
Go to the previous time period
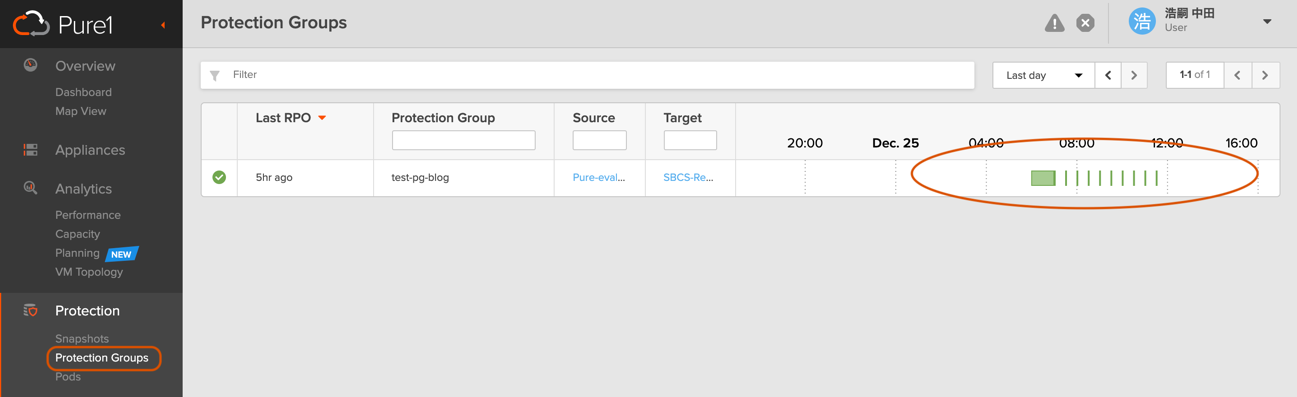point(1108,75)
